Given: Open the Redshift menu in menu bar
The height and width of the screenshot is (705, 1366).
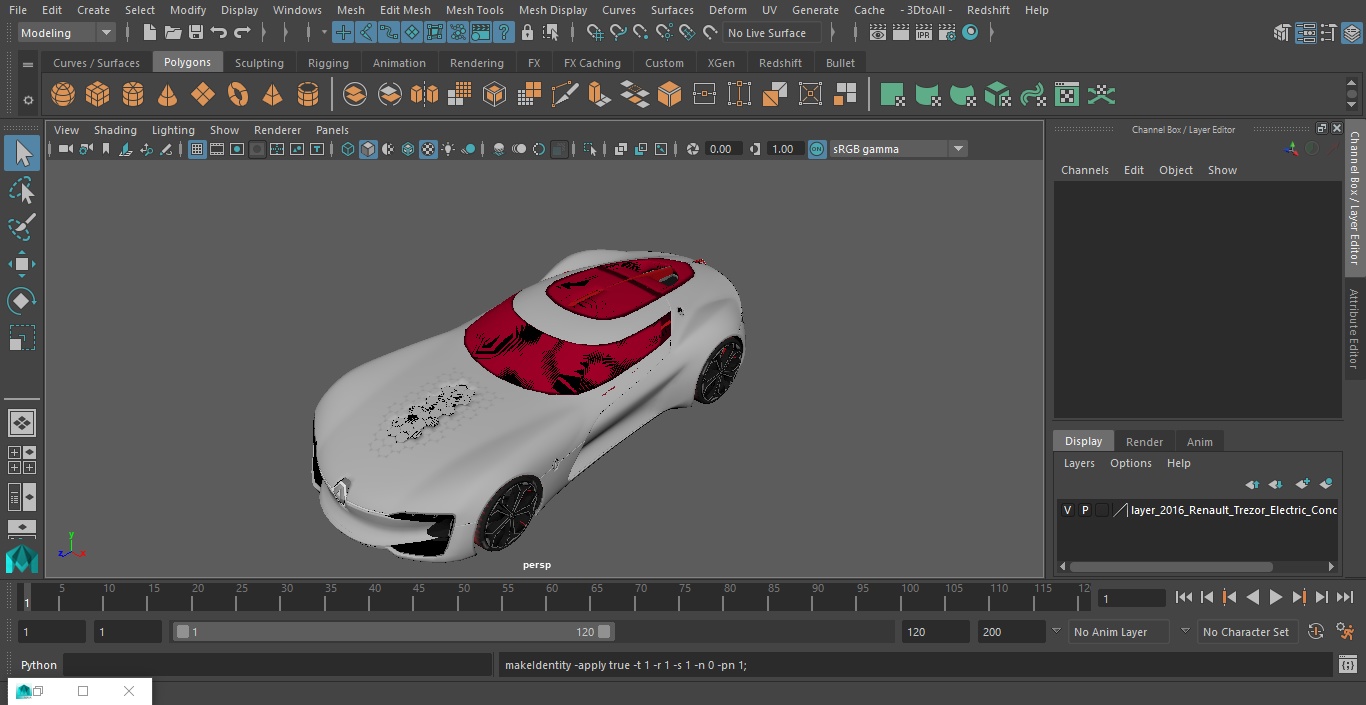Looking at the screenshot, I should [x=988, y=10].
